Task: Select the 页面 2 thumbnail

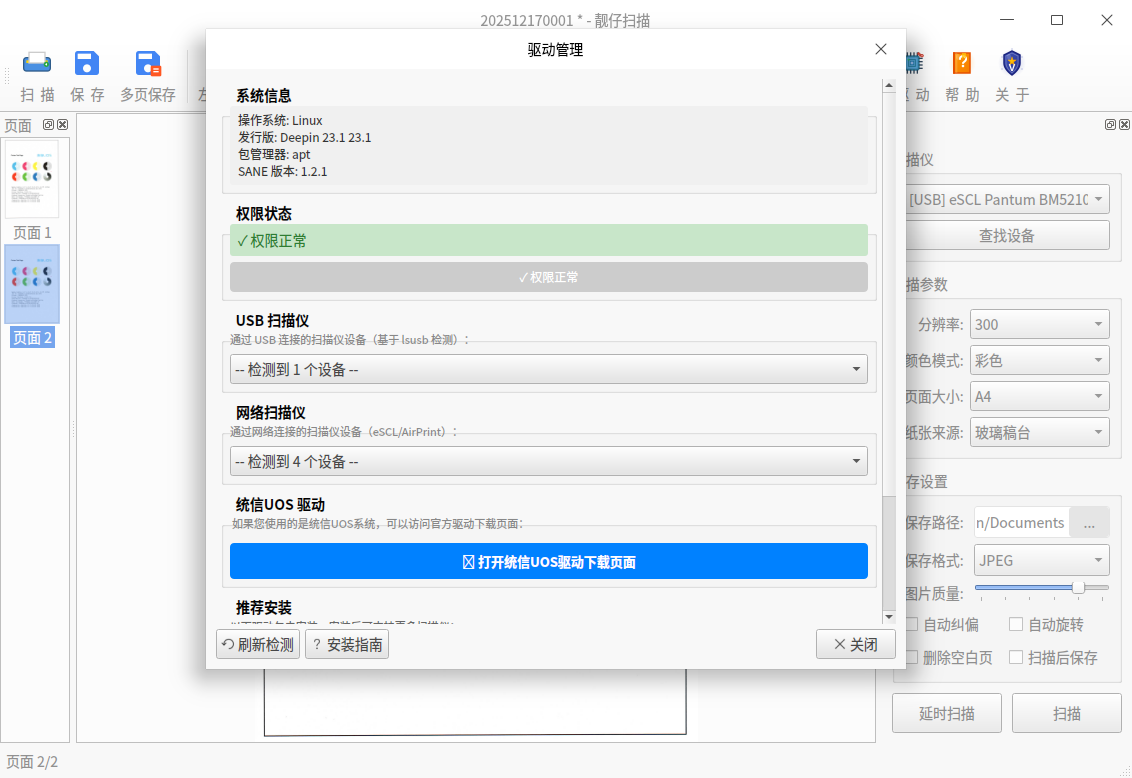Action: [x=32, y=284]
